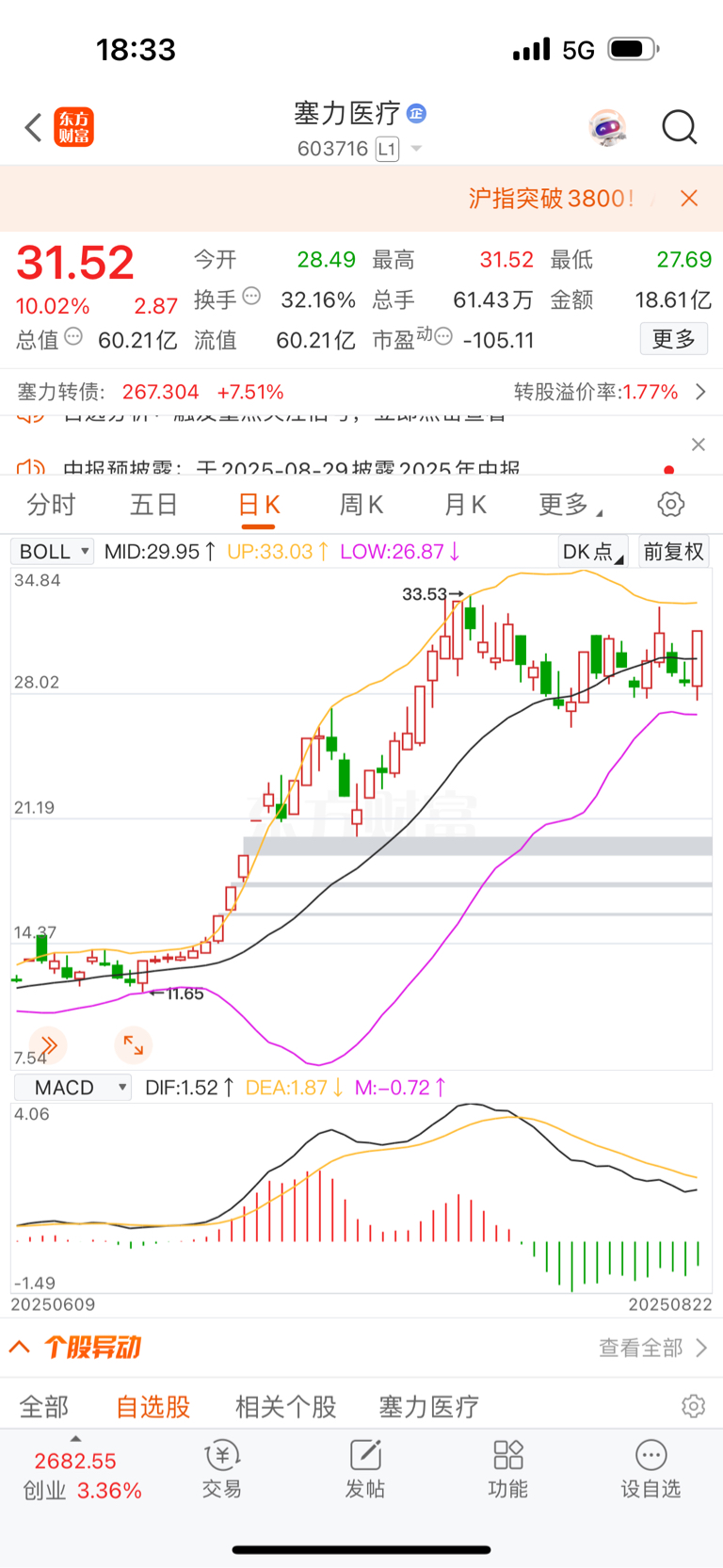This screenshot has width=723, height=1568.
Task: Select the 日K chart tab
Action: pos(259,505)
